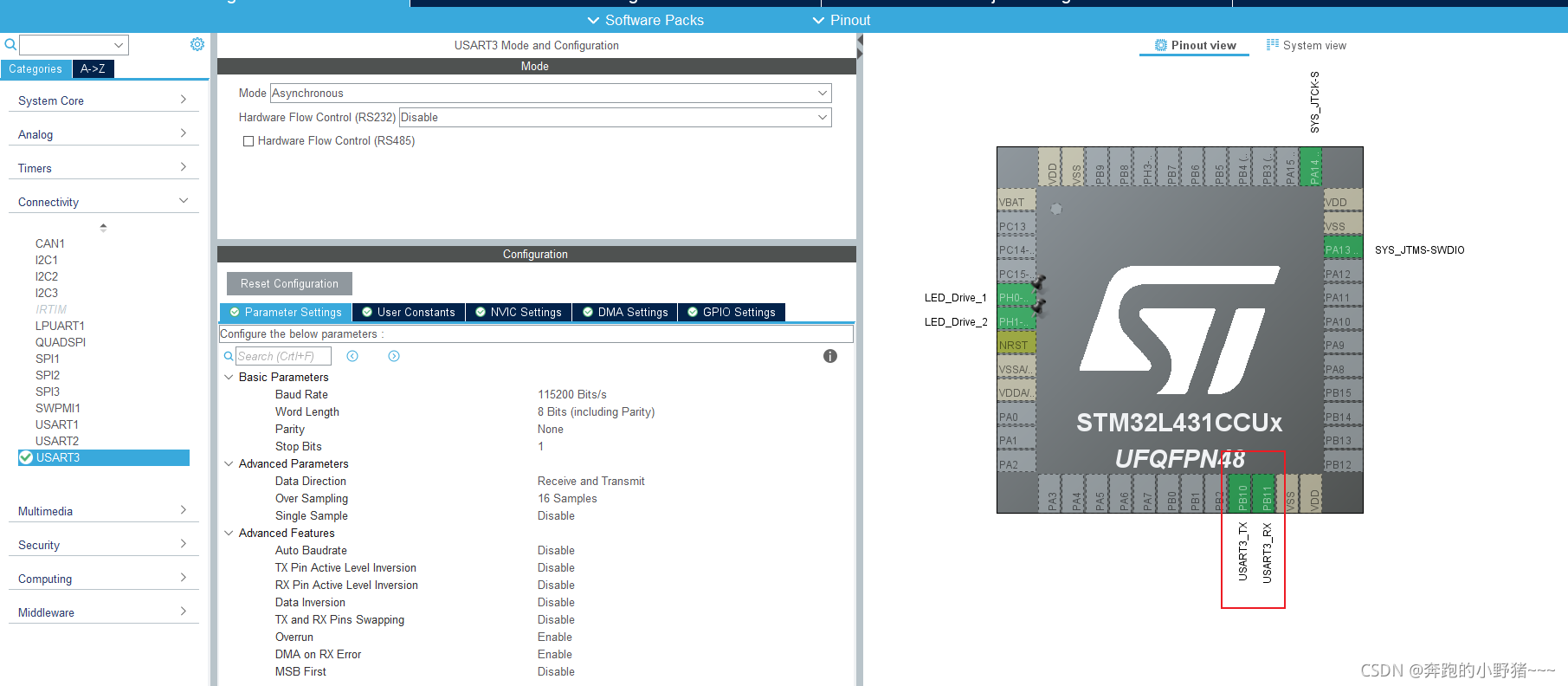Collapse the Basic Parameters group
The image size is (1568, 686).
[229, 377]
